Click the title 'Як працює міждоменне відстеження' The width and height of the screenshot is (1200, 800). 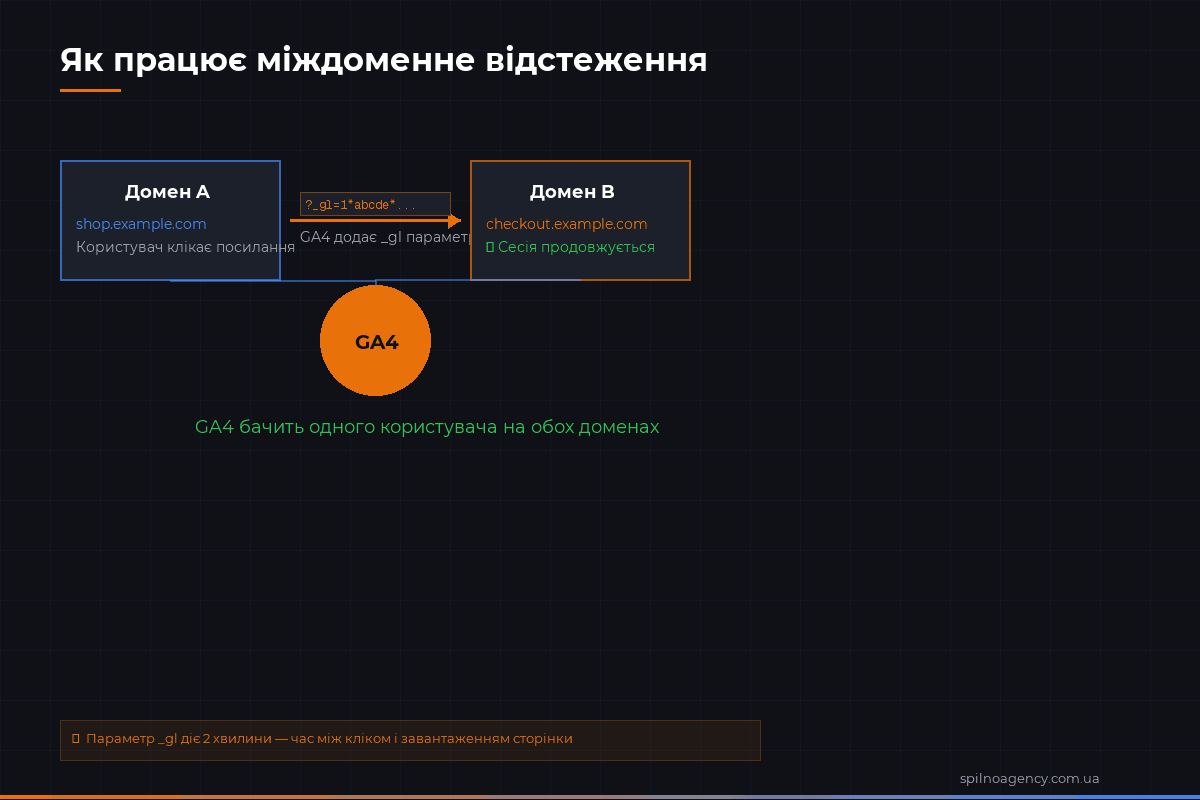(x=384, y=60)
